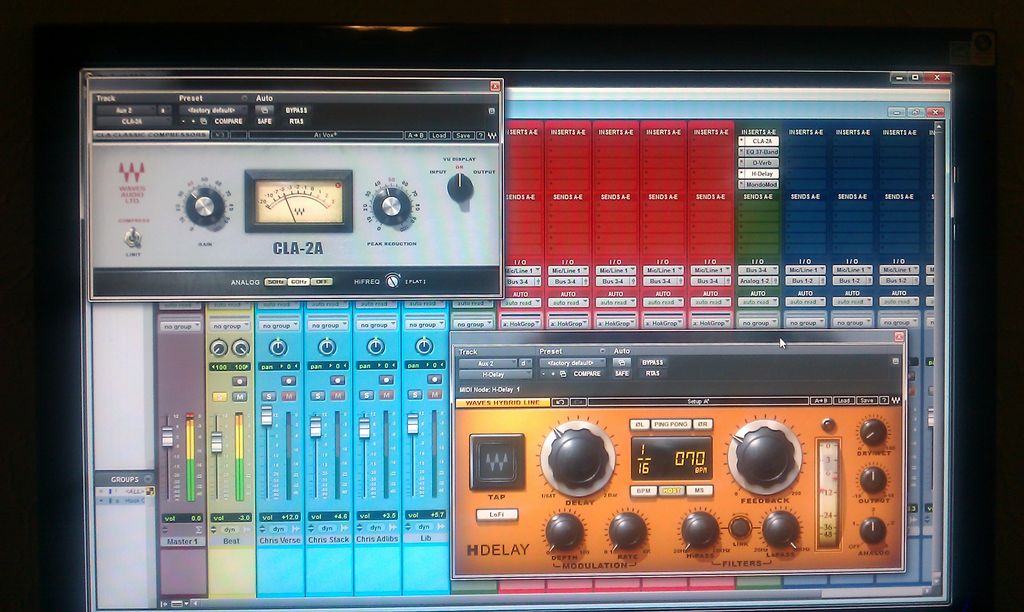Select D-Verb insert on the Aux channel
Screen dimensions: 1024x612
coord(759,163)
